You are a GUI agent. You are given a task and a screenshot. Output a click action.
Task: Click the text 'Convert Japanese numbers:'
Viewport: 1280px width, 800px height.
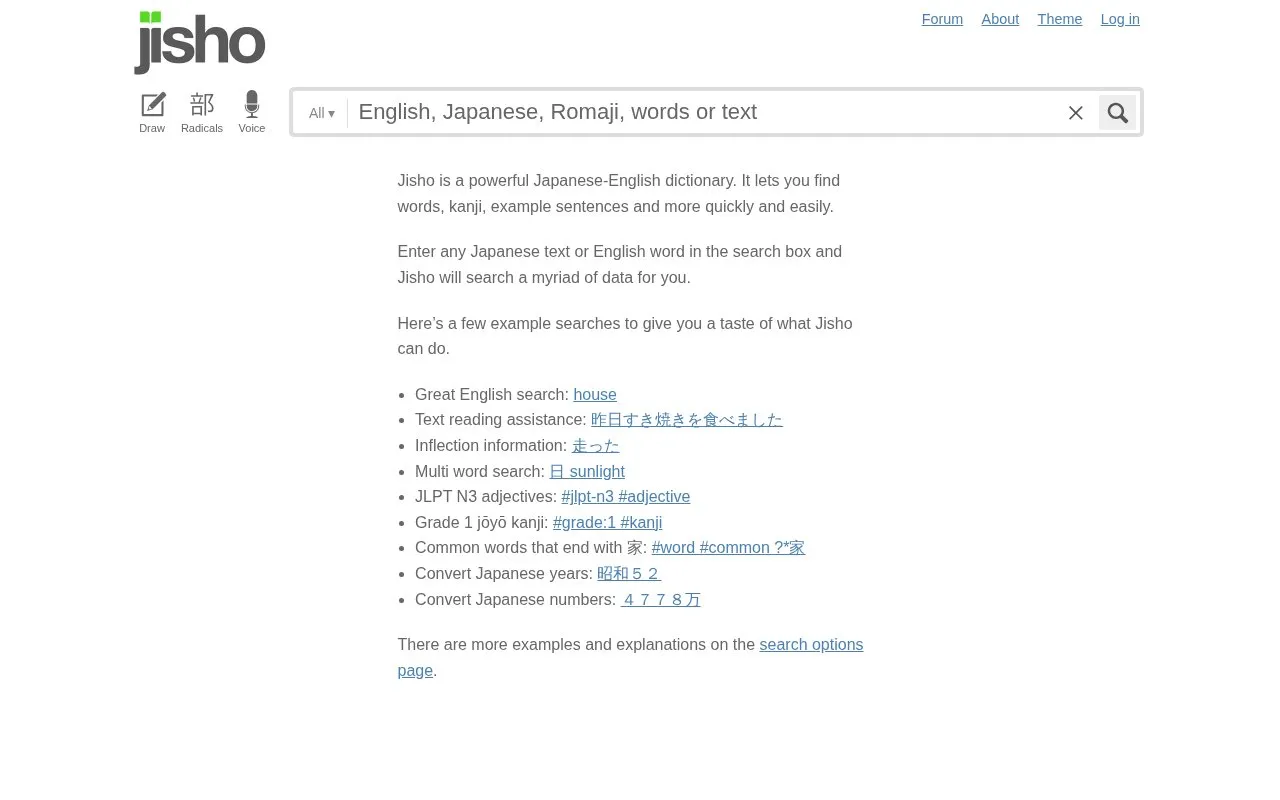coord(516,600)
